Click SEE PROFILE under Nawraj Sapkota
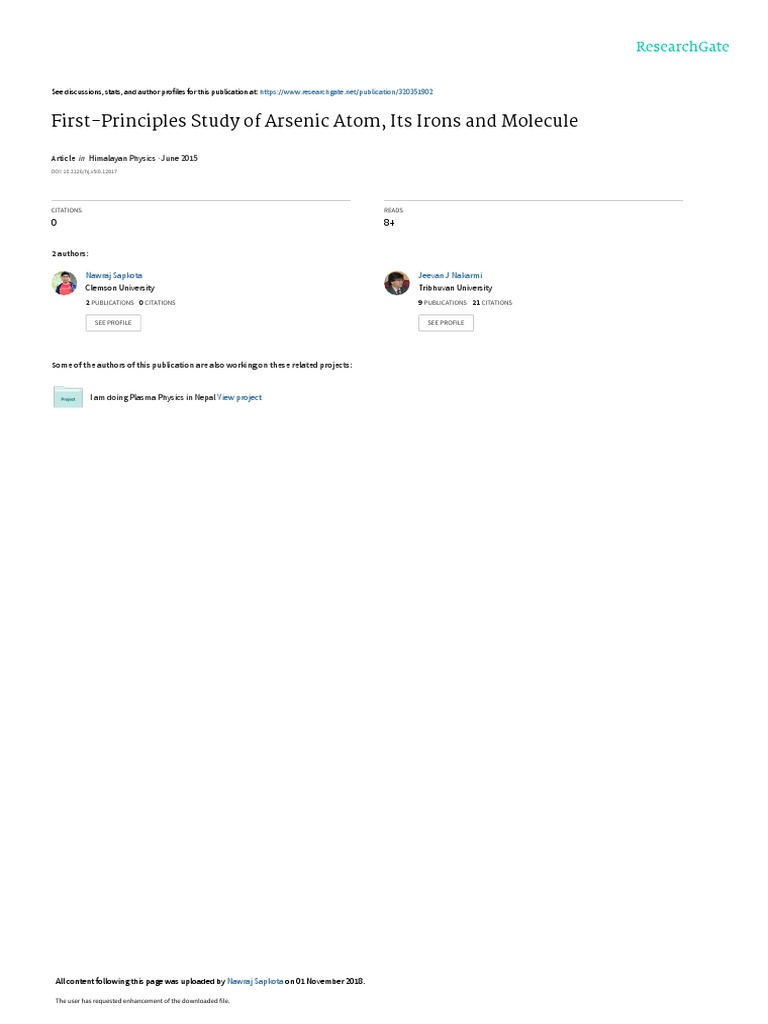Viewport: 768px width, 1024px height. pyautogui.click(x=113, y=323)
